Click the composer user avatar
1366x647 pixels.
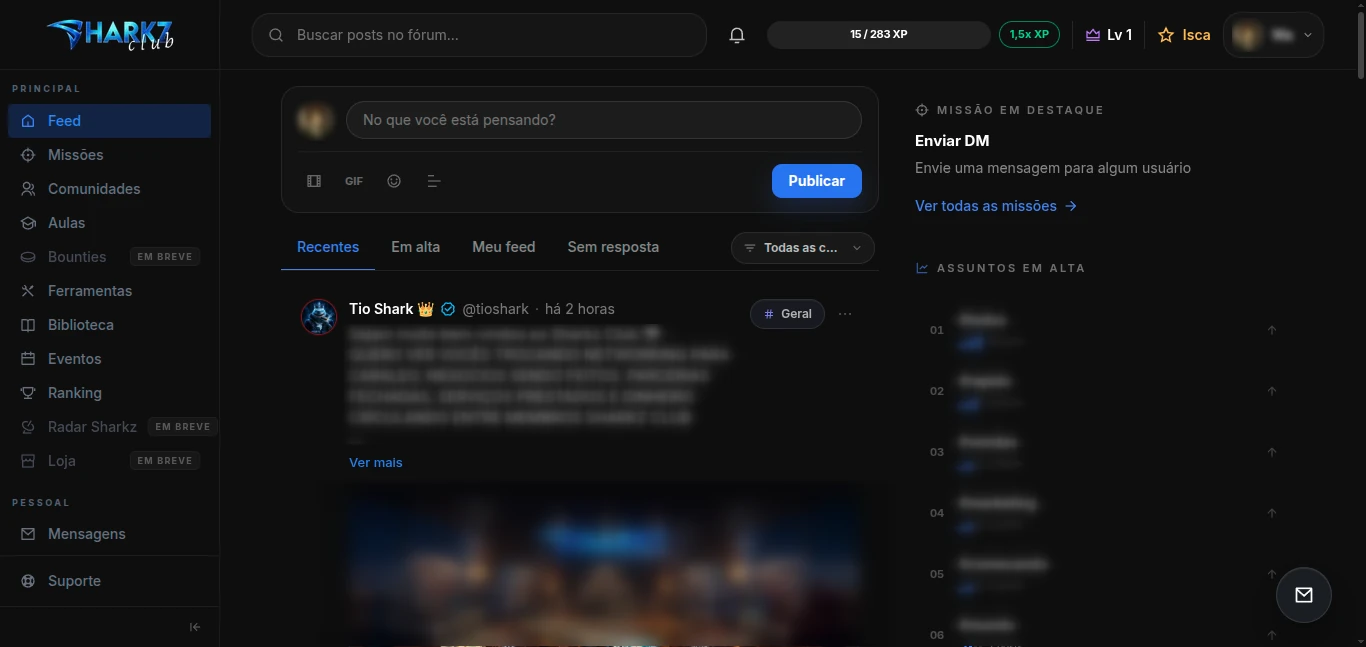click(315, 120)
